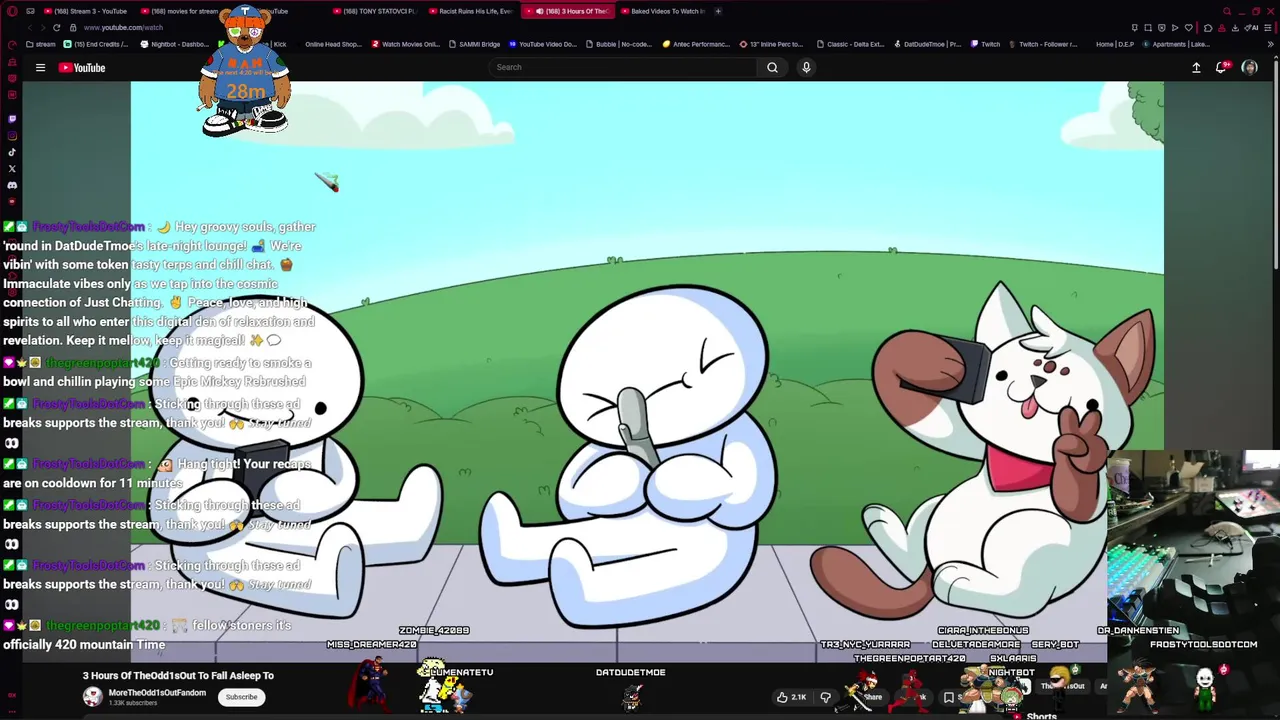Open the YouTube guide hamburger menu

click(x=40, y=67)
